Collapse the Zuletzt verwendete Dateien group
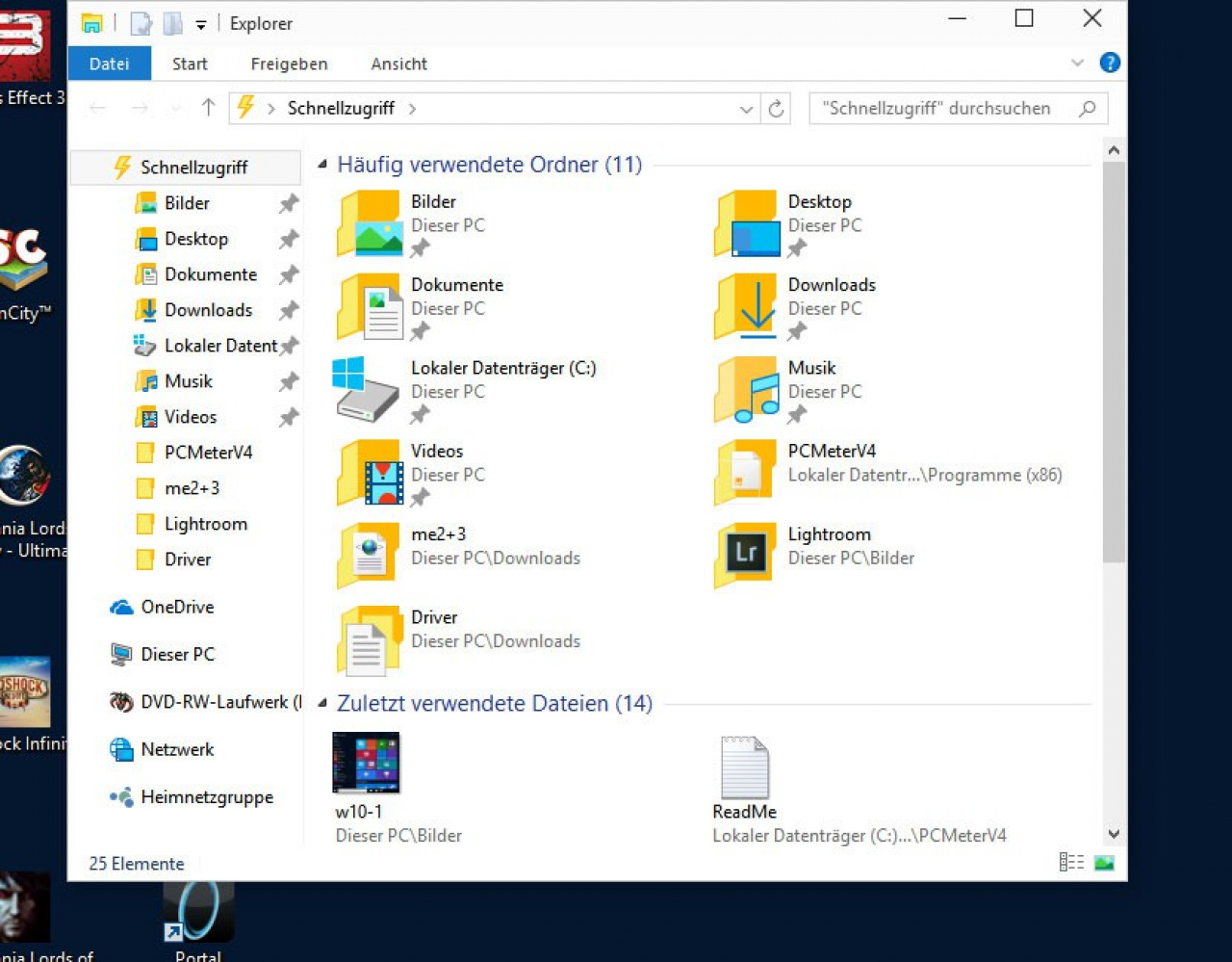1232x962 pixels. click(322, 703)
